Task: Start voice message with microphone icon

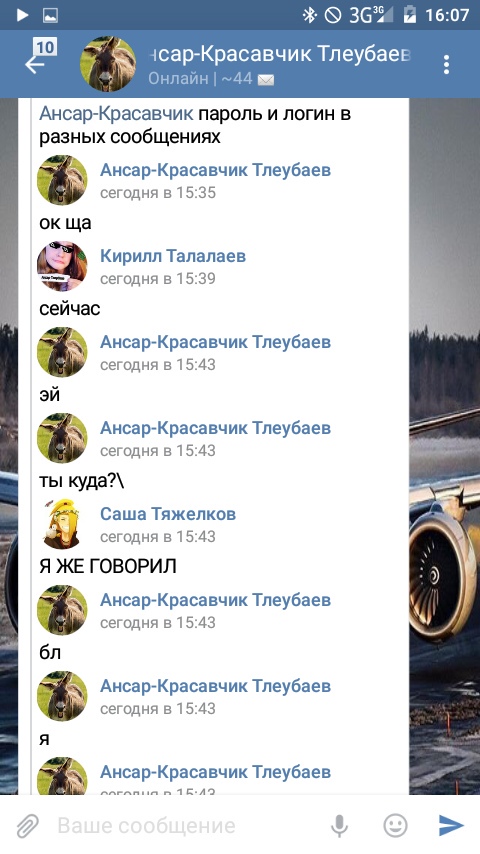Action: (339, 826)
